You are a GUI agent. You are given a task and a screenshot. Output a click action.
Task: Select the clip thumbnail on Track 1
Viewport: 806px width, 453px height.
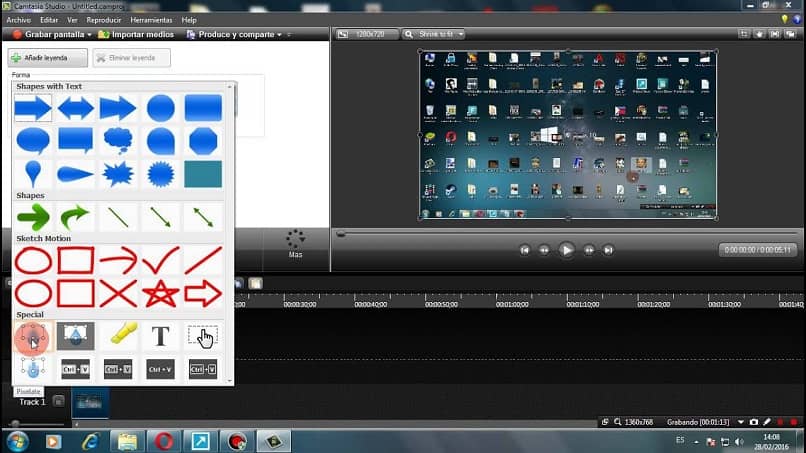click(x=90, y=403)
